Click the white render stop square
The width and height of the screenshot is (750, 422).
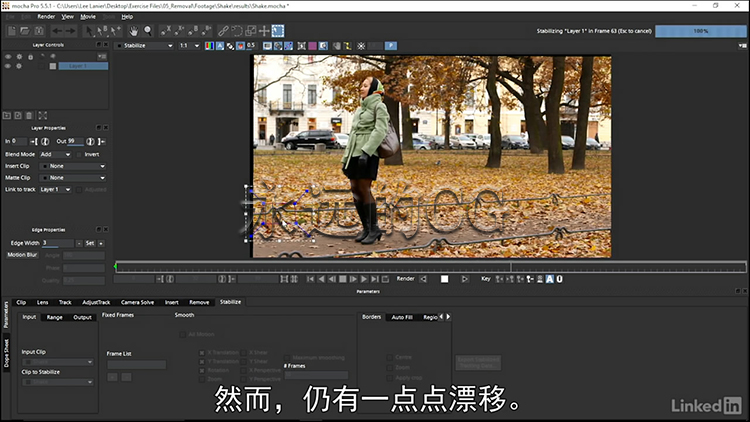(444, 279)
